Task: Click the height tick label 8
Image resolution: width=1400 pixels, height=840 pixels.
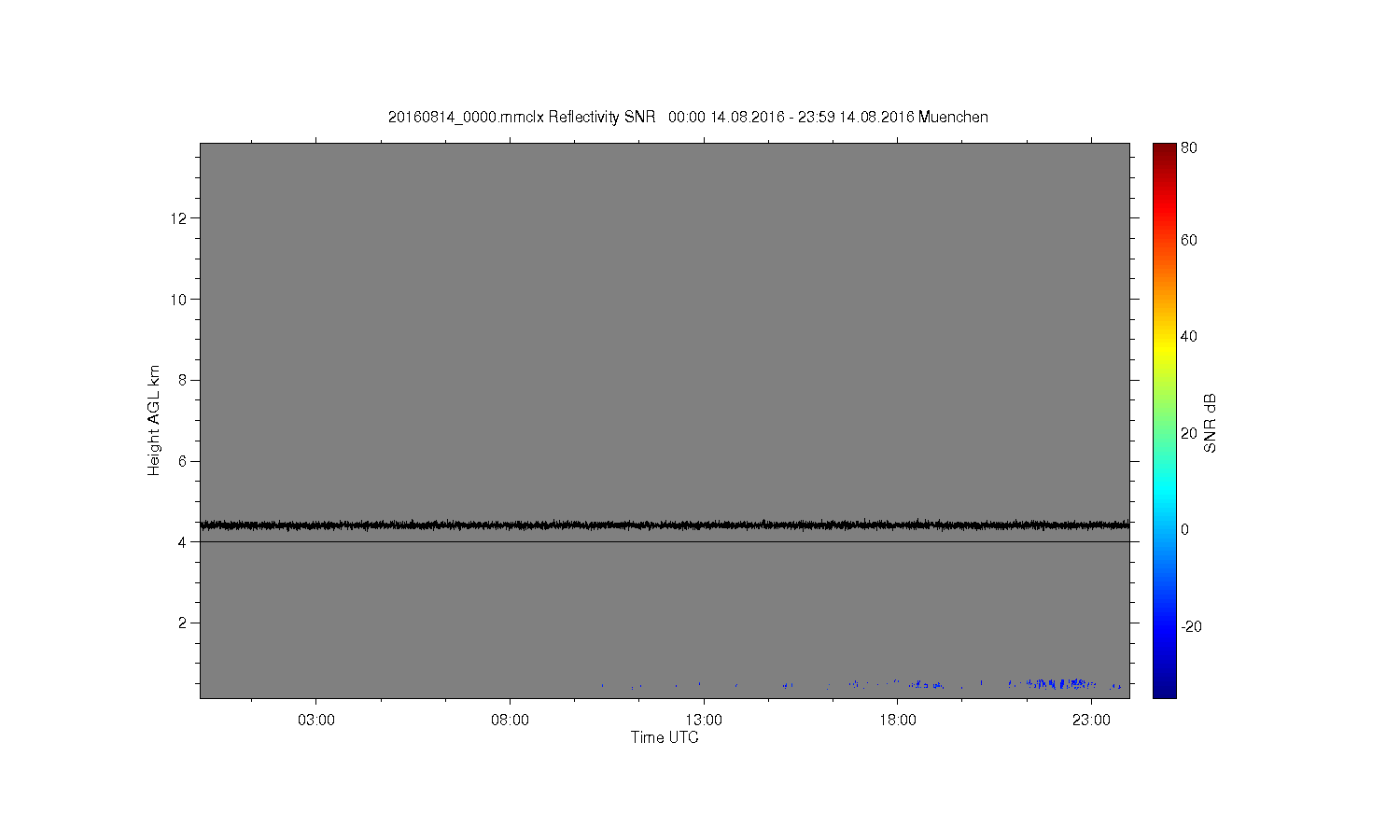Action: click(183, 380)
